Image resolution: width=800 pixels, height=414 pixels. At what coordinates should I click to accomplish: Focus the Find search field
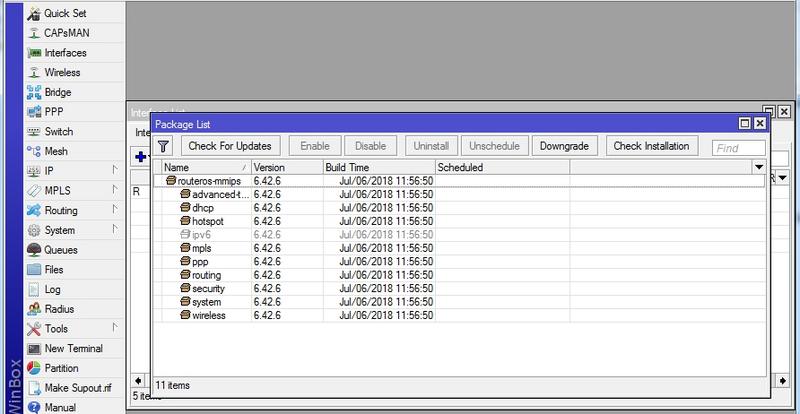click(739, 149)
